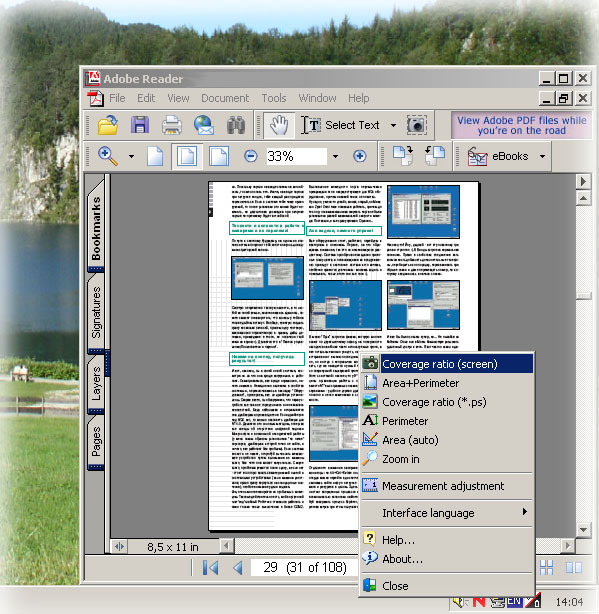
Task: Open the Interface language submenu
Action: [x=447, y=513]
